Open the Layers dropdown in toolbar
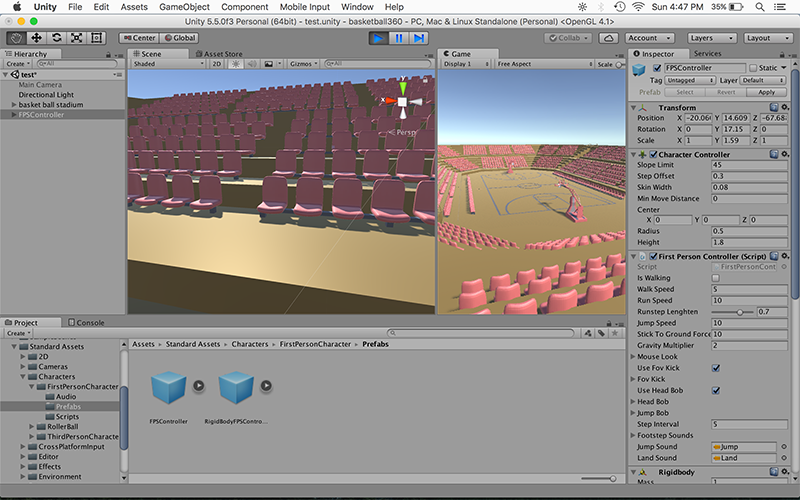Screen dimensions: 800x500 coord(711,38)
